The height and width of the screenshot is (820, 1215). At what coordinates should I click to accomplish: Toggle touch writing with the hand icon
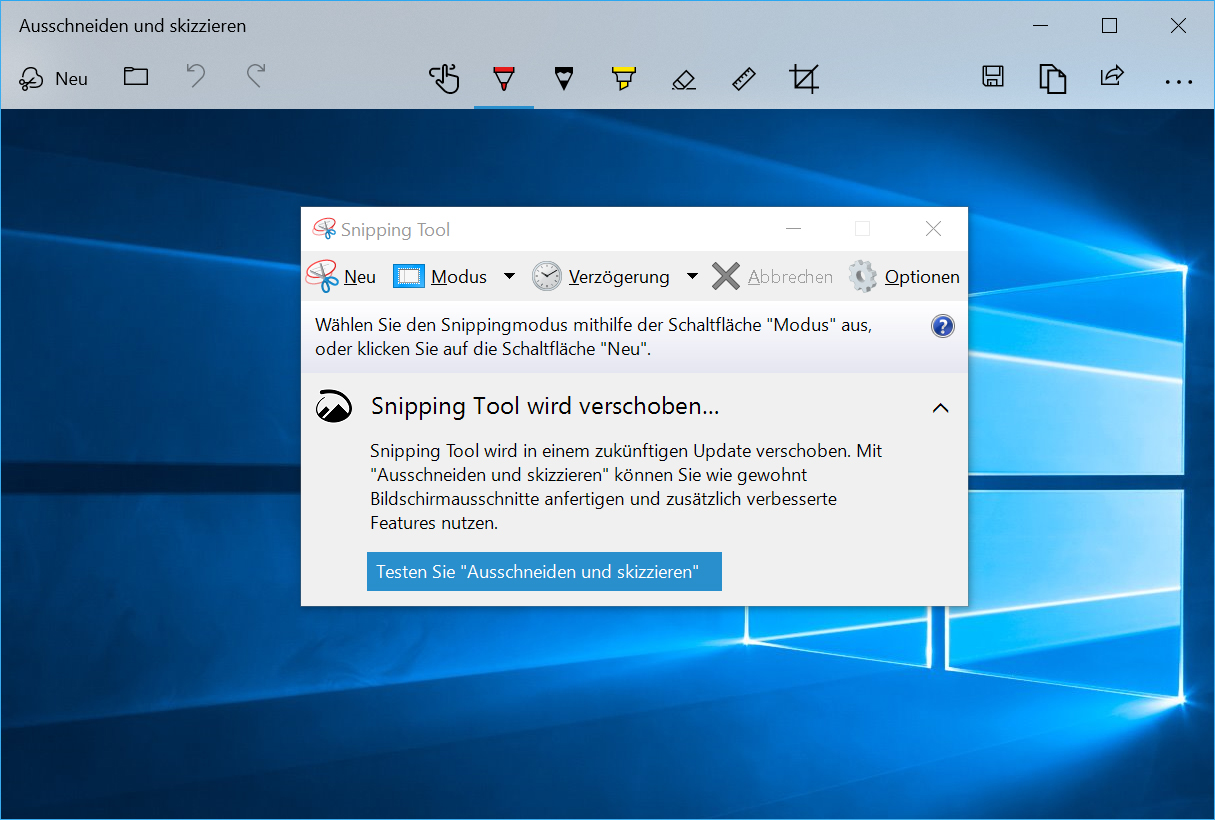[x=444, y=78]
